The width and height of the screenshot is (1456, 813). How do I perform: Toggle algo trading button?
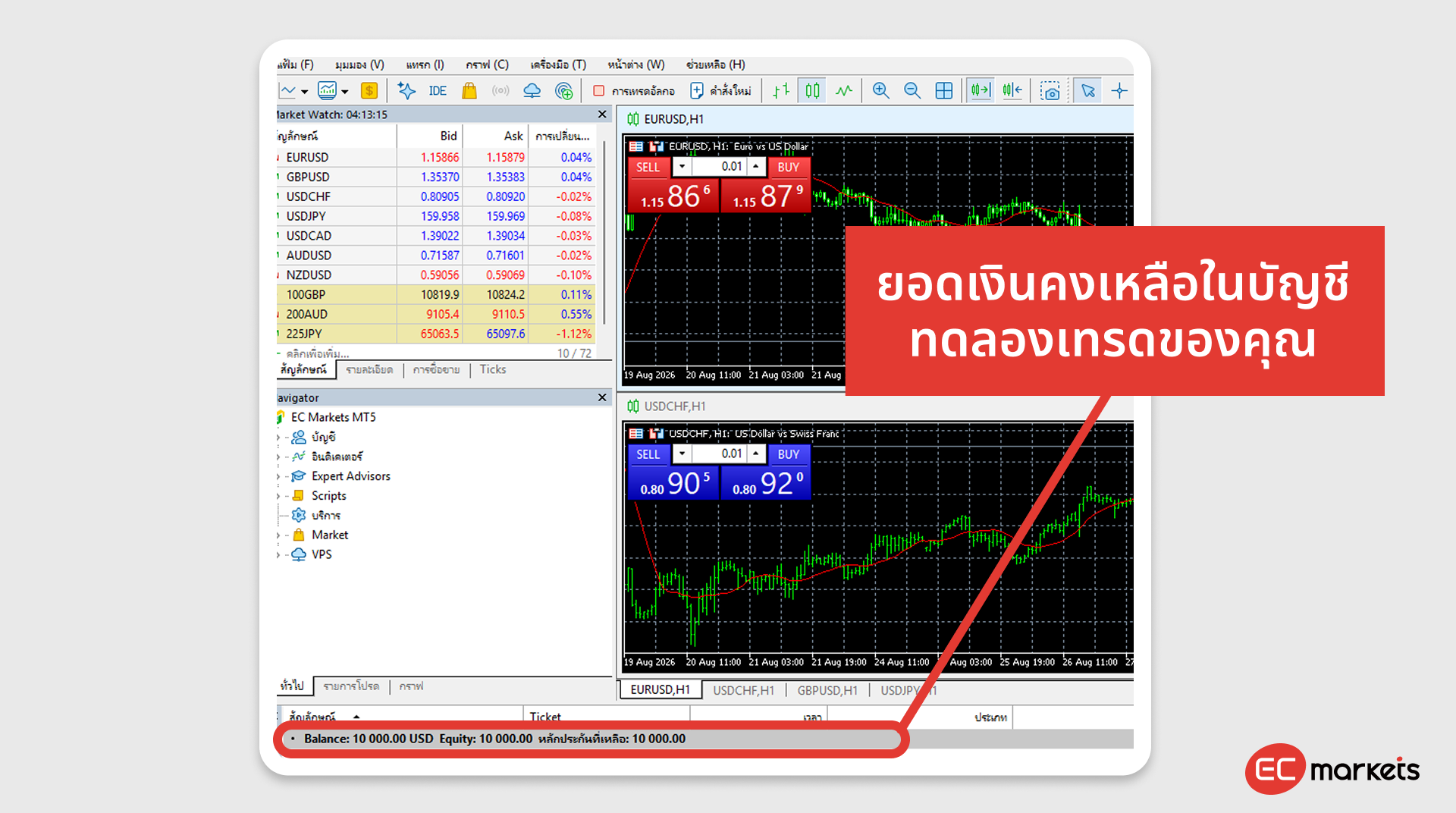coord(634,91)
